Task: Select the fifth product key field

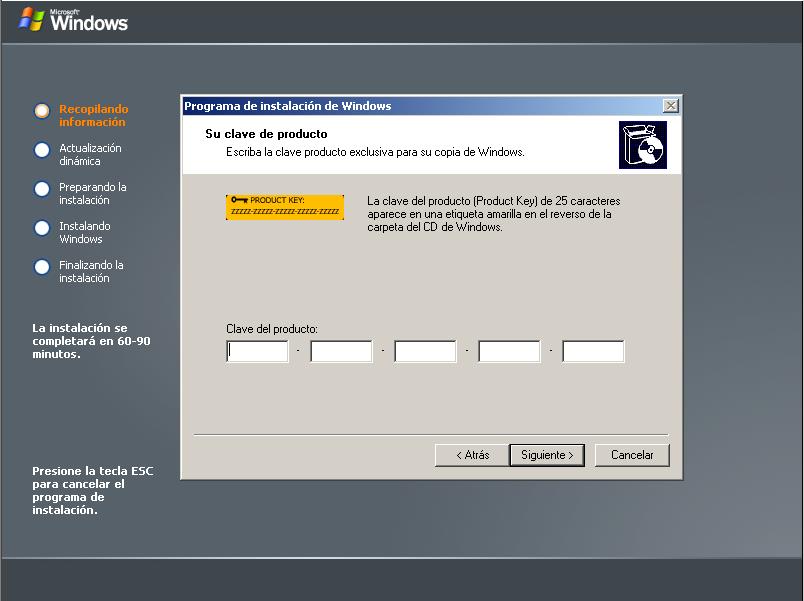Action: click(x=594, y=351)
